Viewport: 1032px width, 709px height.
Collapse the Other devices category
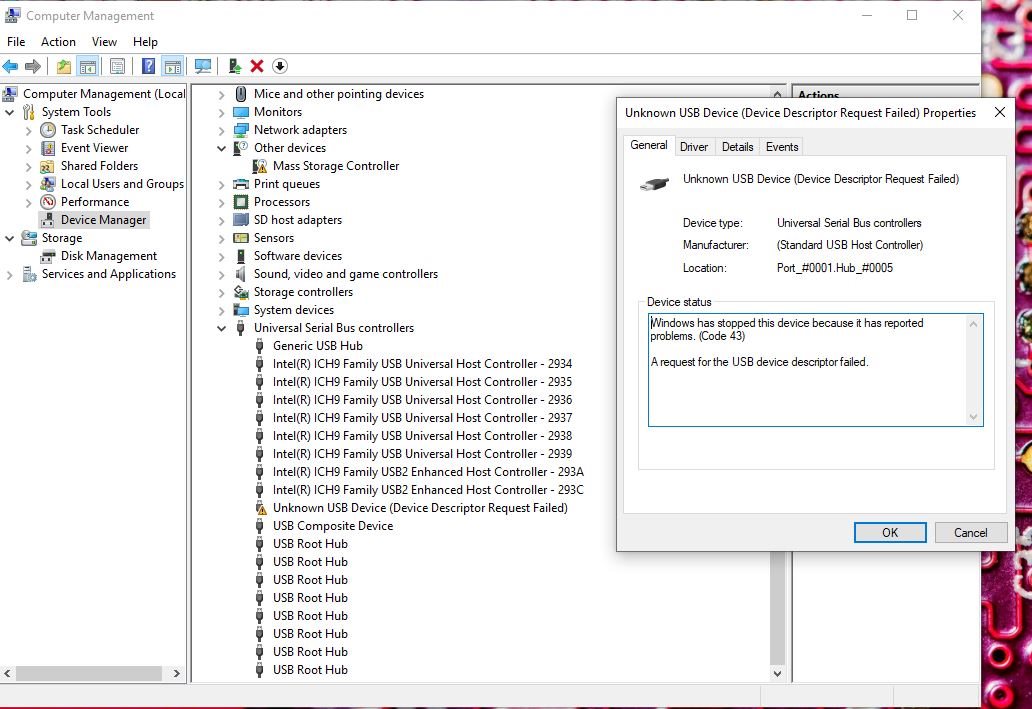pyautogui.click(x=222, y=148)
